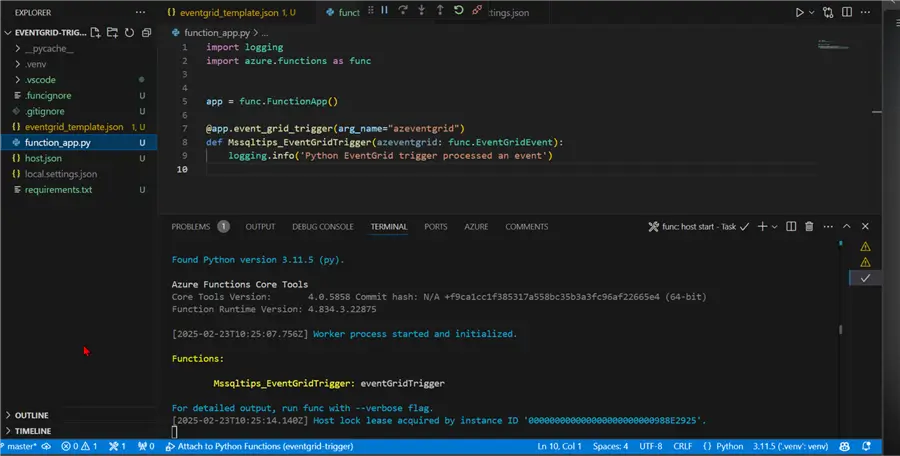This screenshot has width=900, height=456.
Task: Open errors and warnings count in status bar
Action: [79, 446]
